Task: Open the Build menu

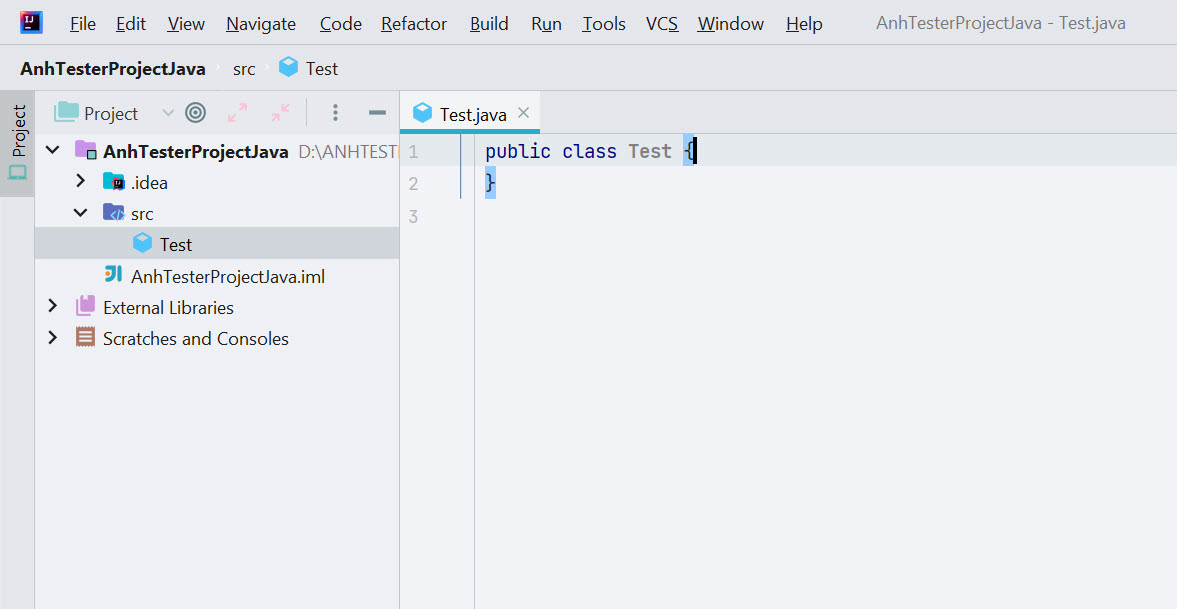Action: point(489,24)
